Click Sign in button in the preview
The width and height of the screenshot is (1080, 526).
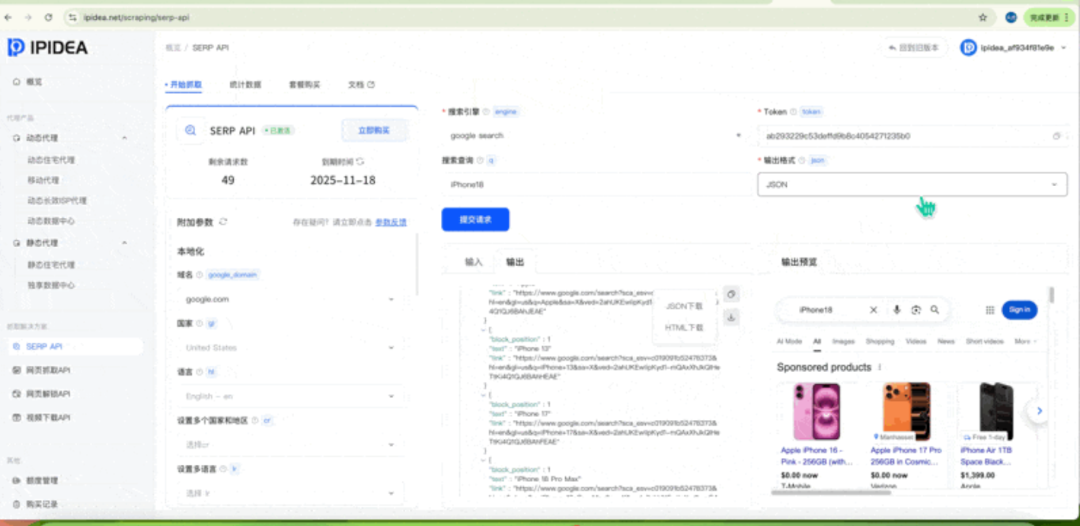(x=1019, y=310)
